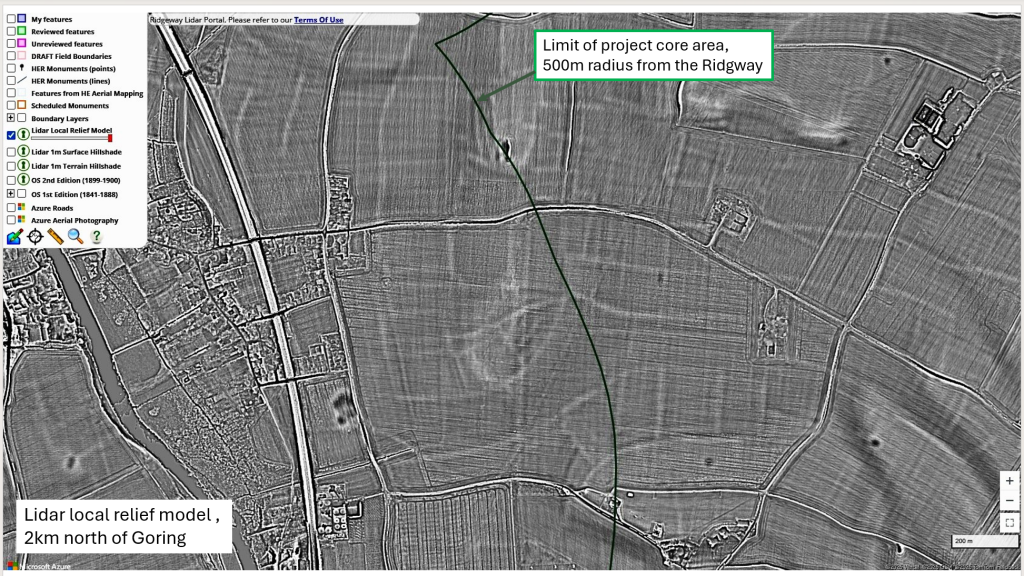Enable the Scheduled Monuments layer
The height and width of the screenshot is (576, 1024).
click(x=11, y=105)
